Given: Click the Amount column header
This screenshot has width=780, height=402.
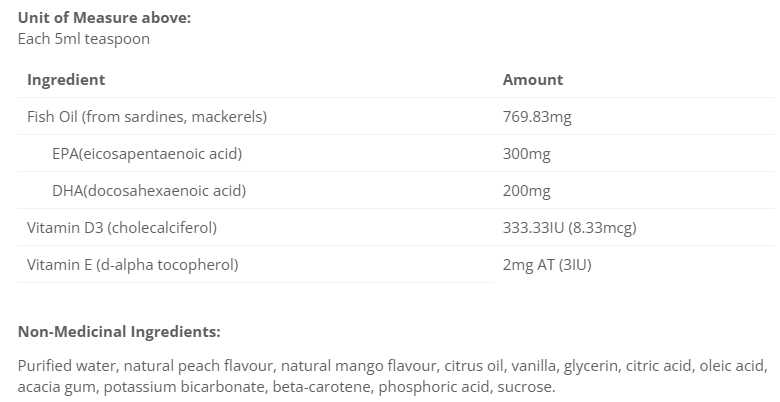Looking at the screenshot, I should tap(532, 80).
